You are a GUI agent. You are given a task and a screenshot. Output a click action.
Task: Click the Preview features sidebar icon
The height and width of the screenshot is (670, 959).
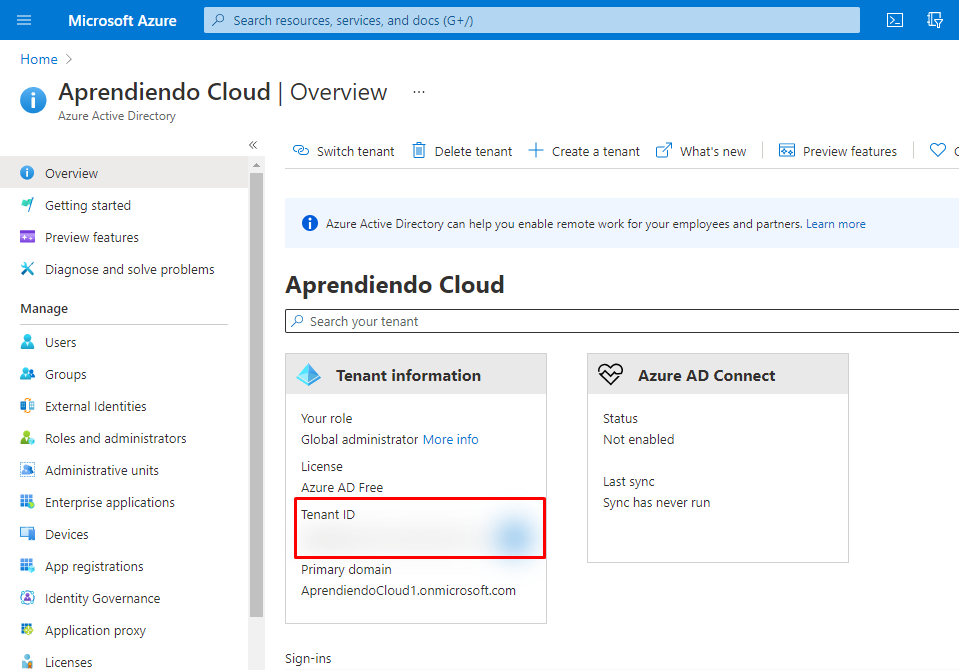pyautogui.click(x=27, y=237)
